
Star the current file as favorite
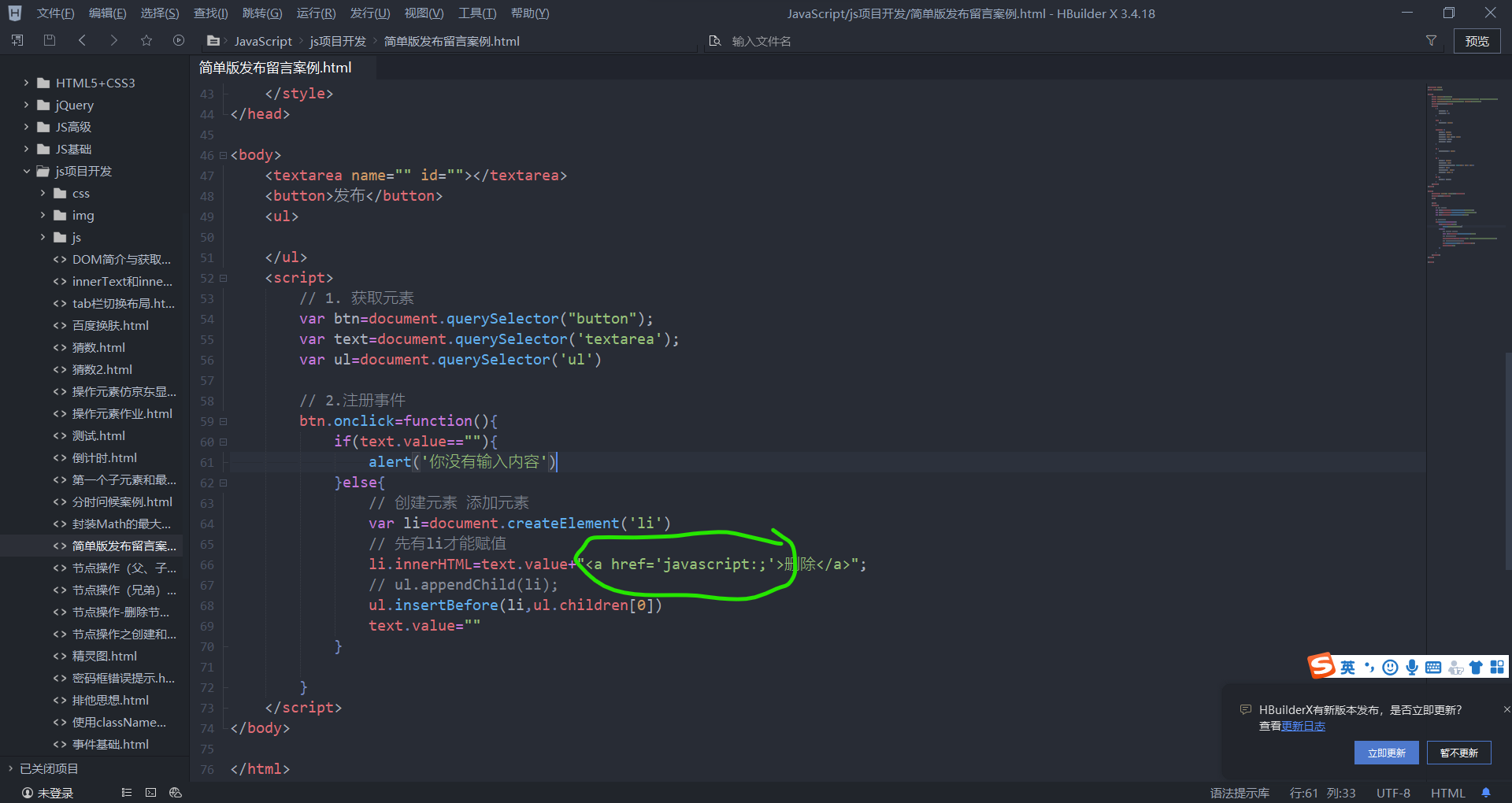coord(146,39)
